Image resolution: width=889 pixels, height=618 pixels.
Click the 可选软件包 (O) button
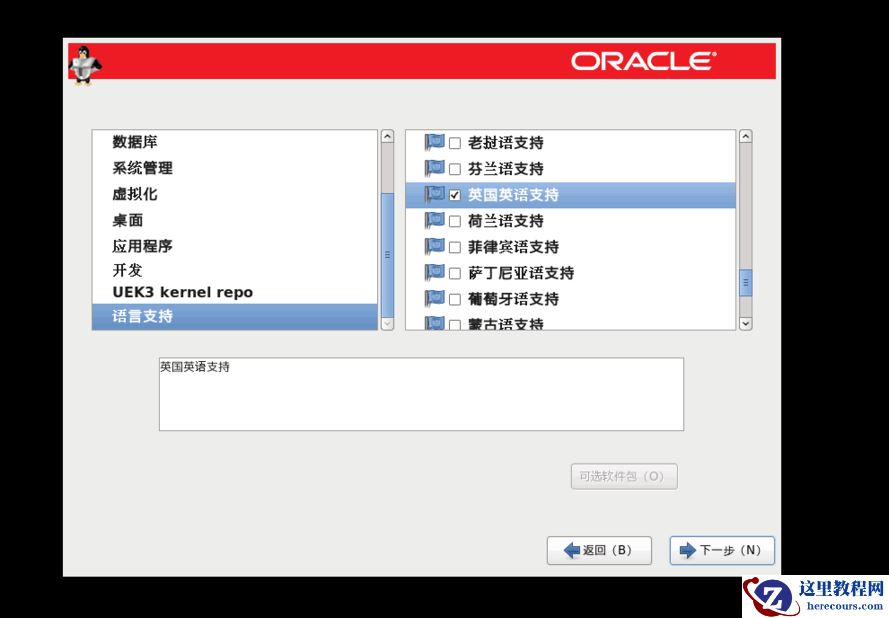(x=624, y=476)
